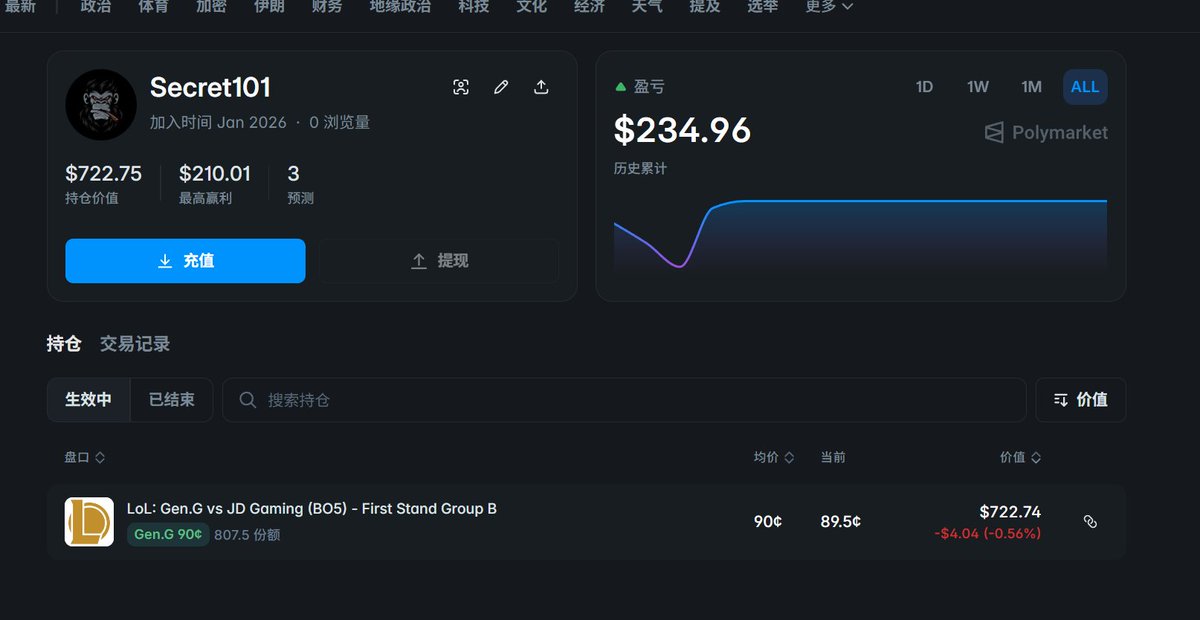
Task: Select the 已结束 positions filter
Action: [x=170, y=399]
